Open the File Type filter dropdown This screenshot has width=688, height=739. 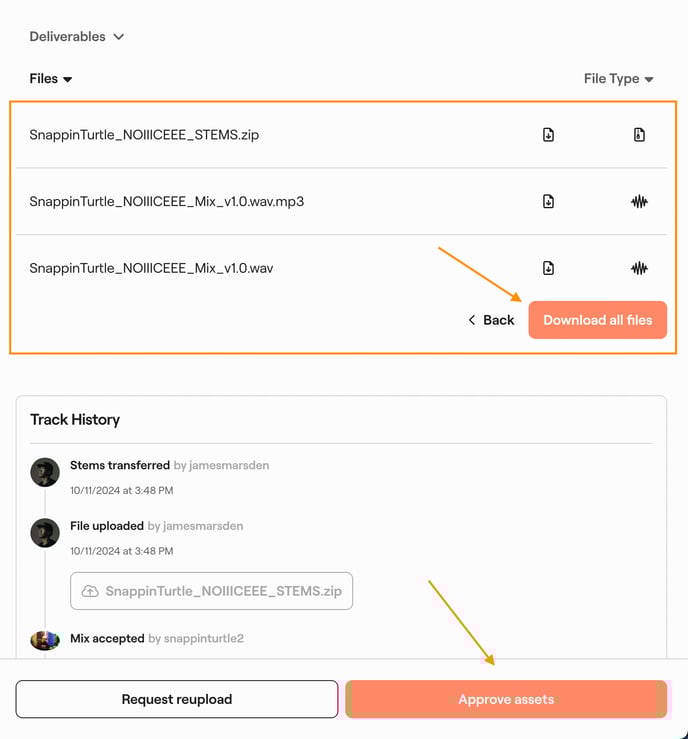pos(618,79)
